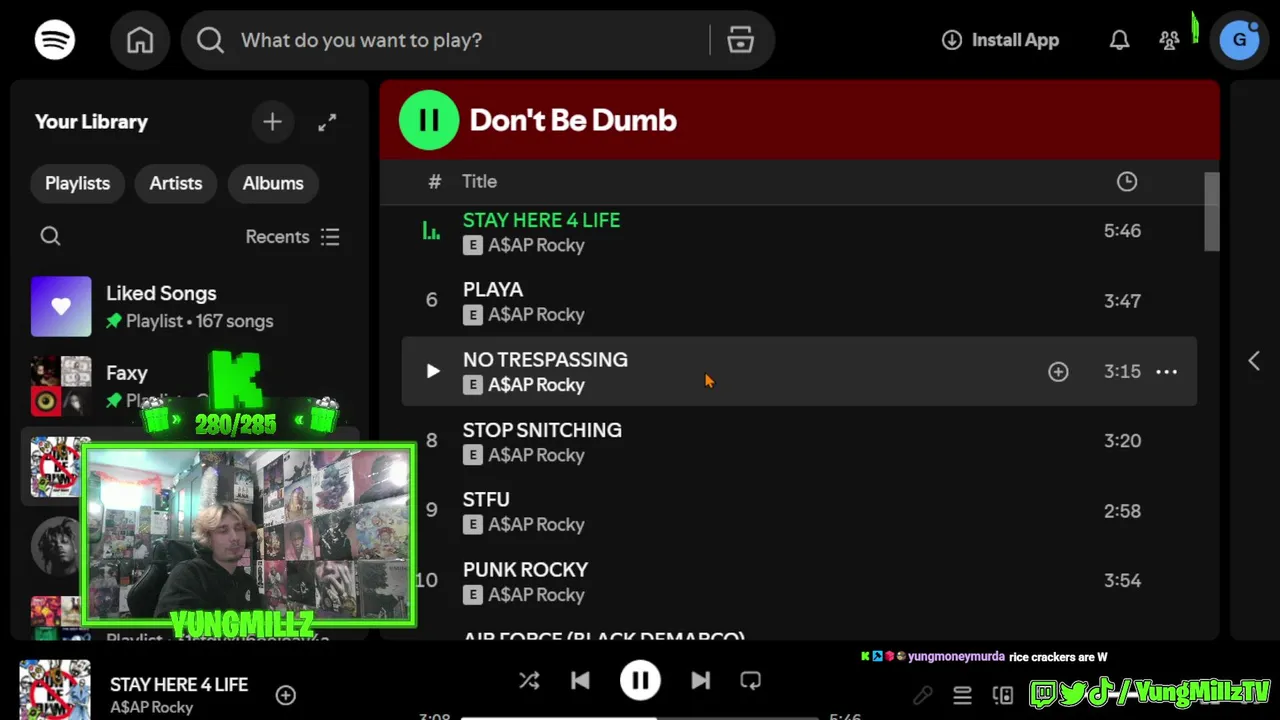Open the G profile avatar menu
The image size is (1280, 720).
tap(1240, 40)
